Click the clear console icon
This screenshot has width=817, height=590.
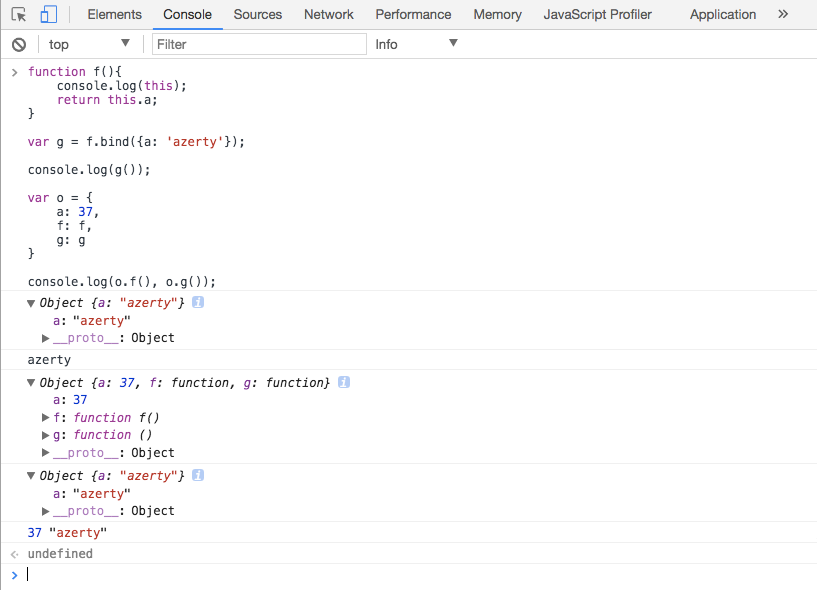point(19,44)
